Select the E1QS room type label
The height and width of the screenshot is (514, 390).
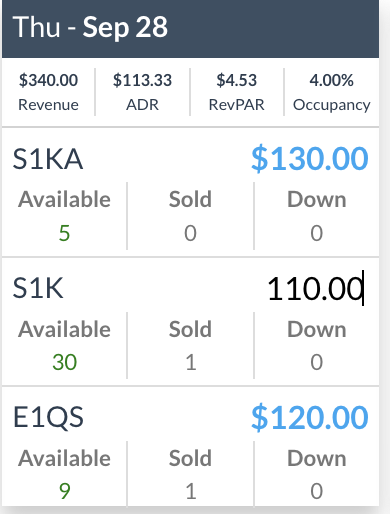48,418
